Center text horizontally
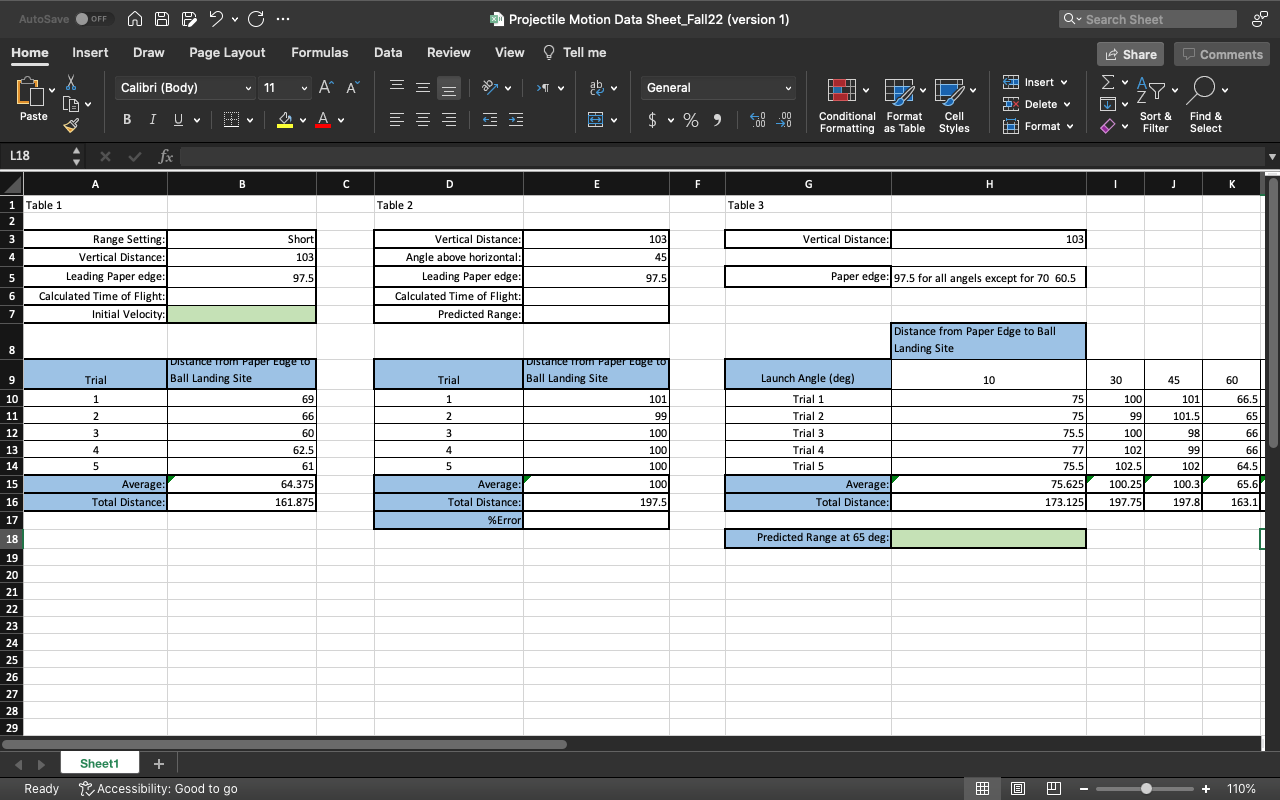 [422, 120]
